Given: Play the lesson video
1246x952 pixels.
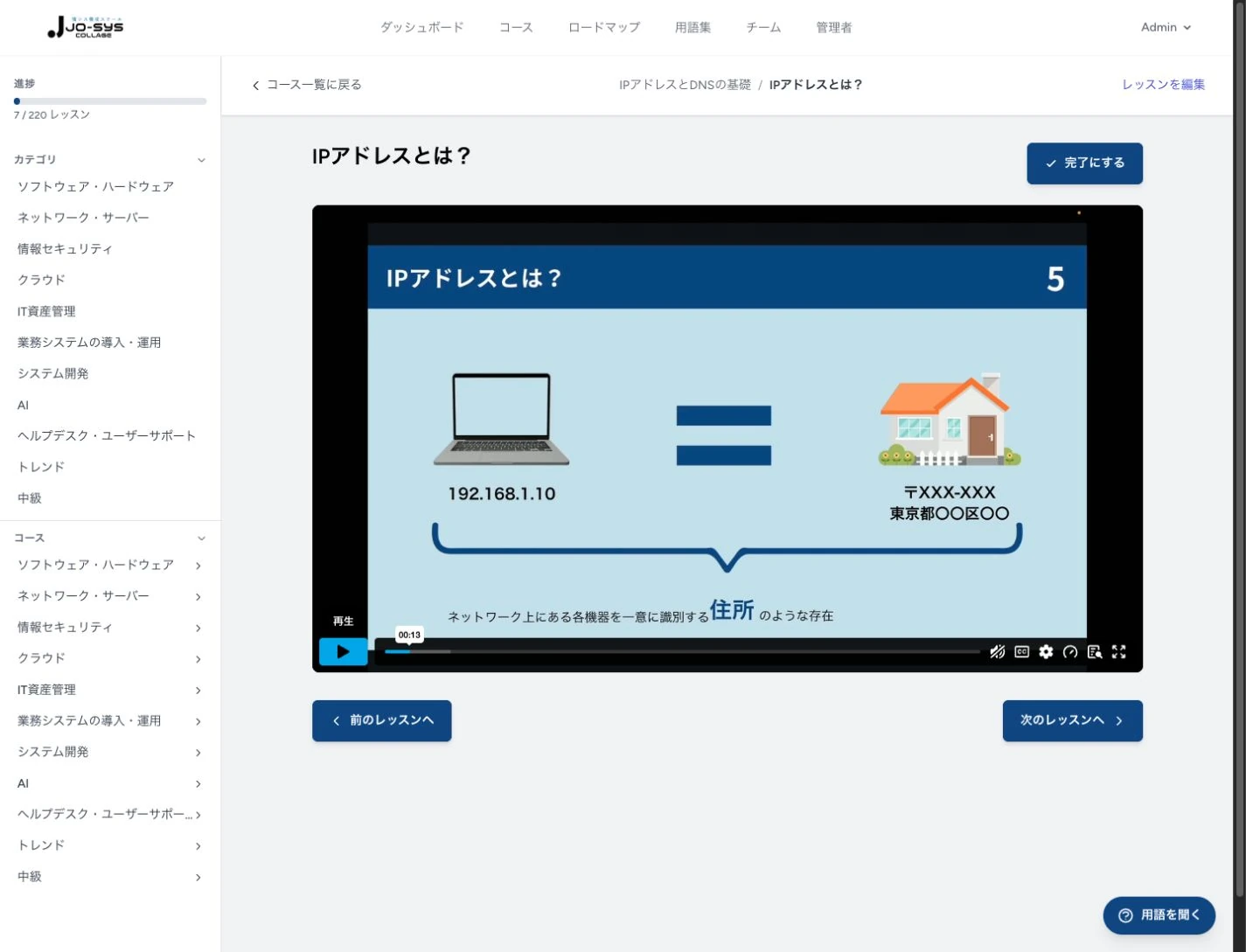Looking at the screenshot, I should [x=343, y=651].
